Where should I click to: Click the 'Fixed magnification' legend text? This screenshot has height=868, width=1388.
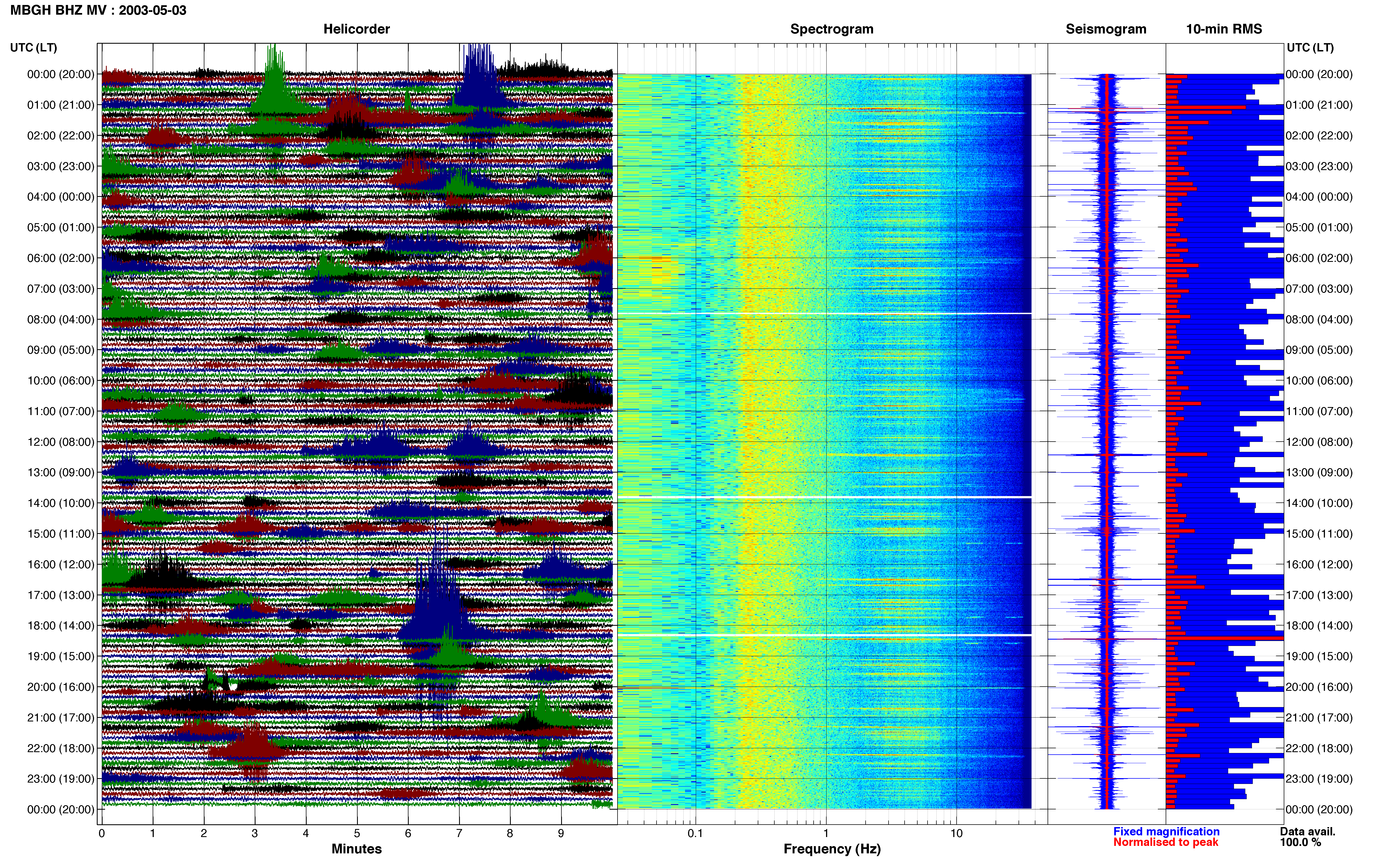pos(1166,832)
